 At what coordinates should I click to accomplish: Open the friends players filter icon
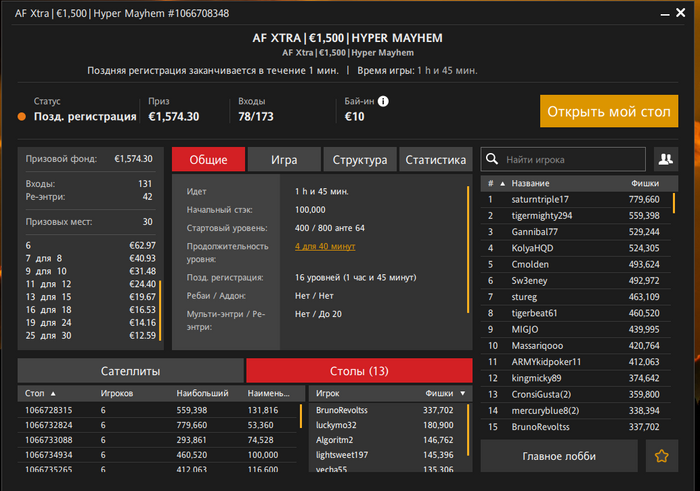666,159
